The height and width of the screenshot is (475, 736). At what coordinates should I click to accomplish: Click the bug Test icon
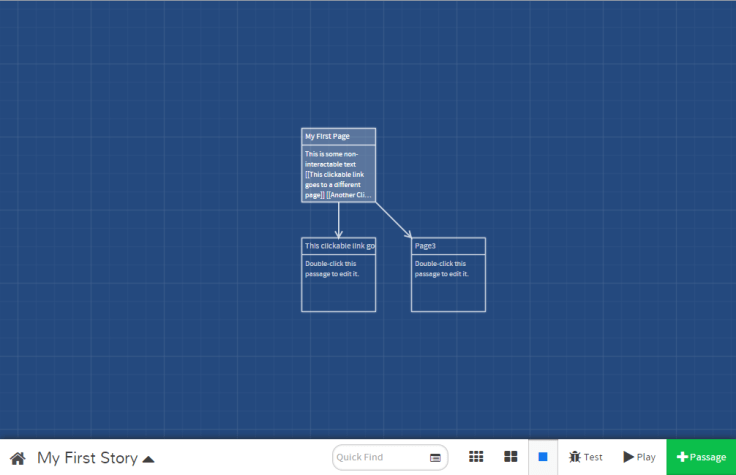click(x=575, y=457)
